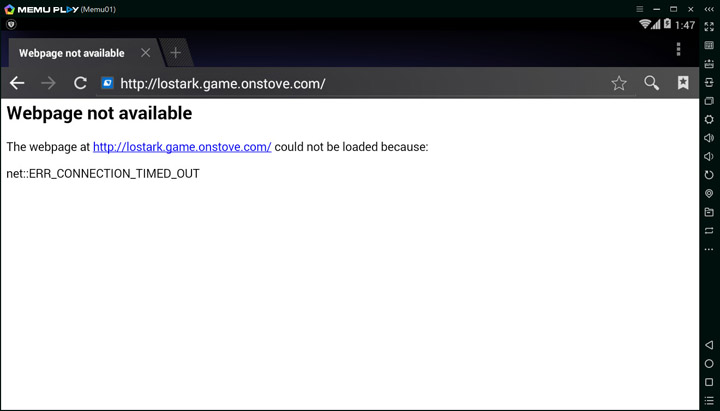Click the Wi-Fi signal indicator in status bar
The width and height of the screenshot is (720, 411).
coord(645,24)
